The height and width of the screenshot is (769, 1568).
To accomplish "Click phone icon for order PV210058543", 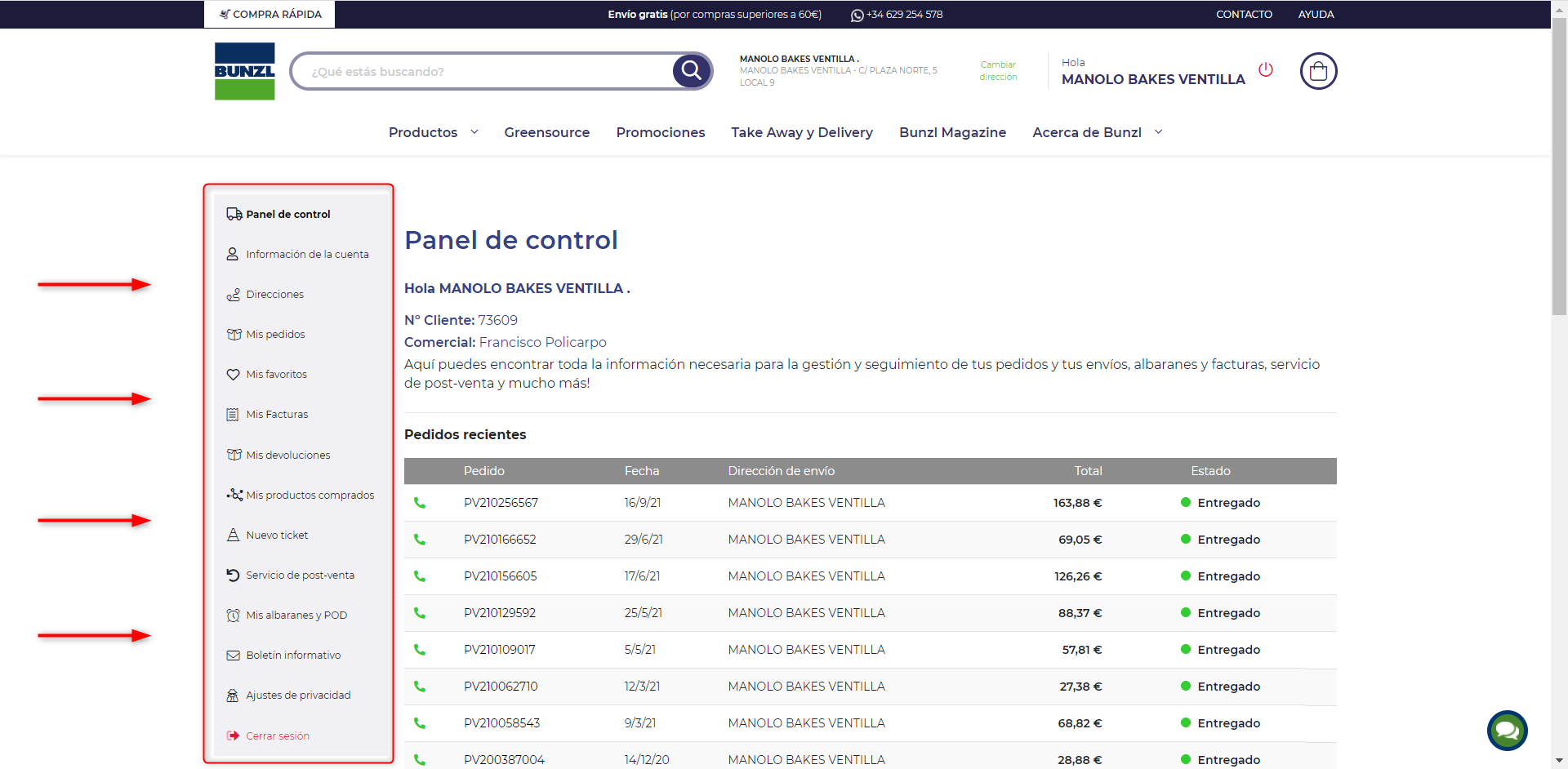I will point(420,723).
